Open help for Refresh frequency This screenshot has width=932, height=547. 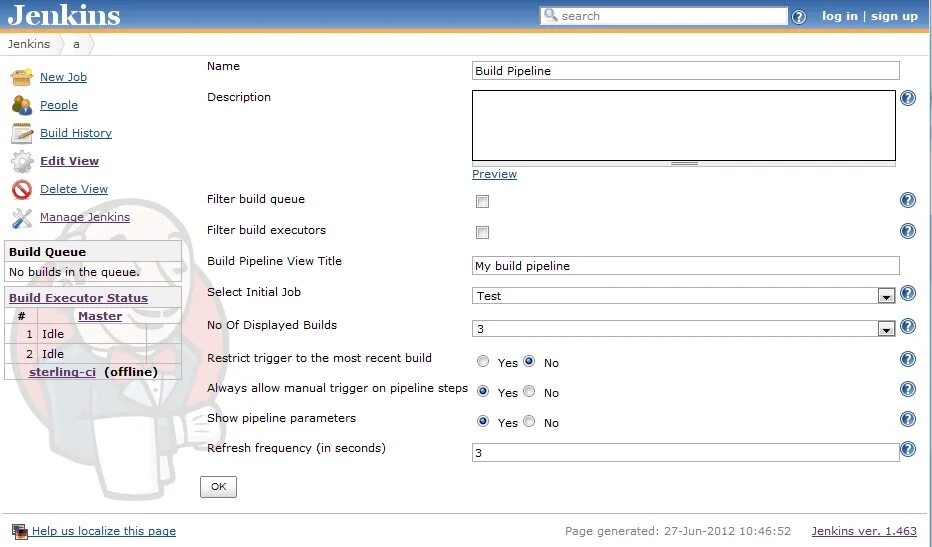pyautogui.click(x=908, y=449)
